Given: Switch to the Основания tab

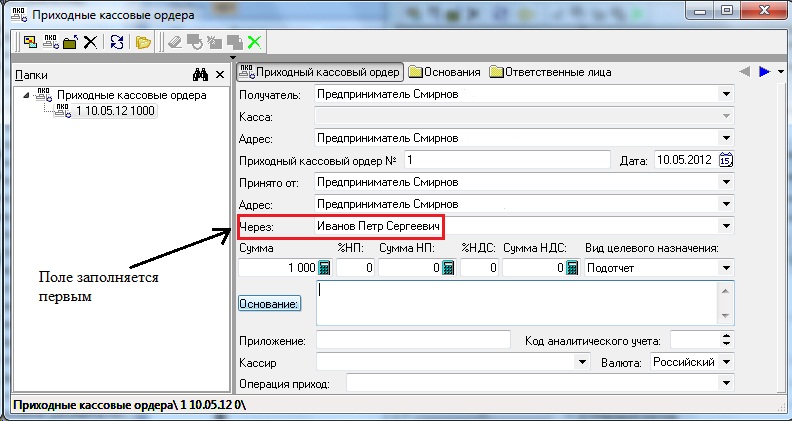Looking at the screenshot, I should tap(444, 72).
